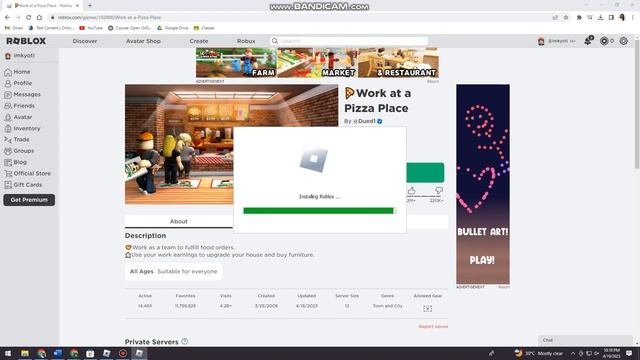This screenshot has height=360, width=640.
Task: Bookmark page with star icon
Action: point(566,18)
